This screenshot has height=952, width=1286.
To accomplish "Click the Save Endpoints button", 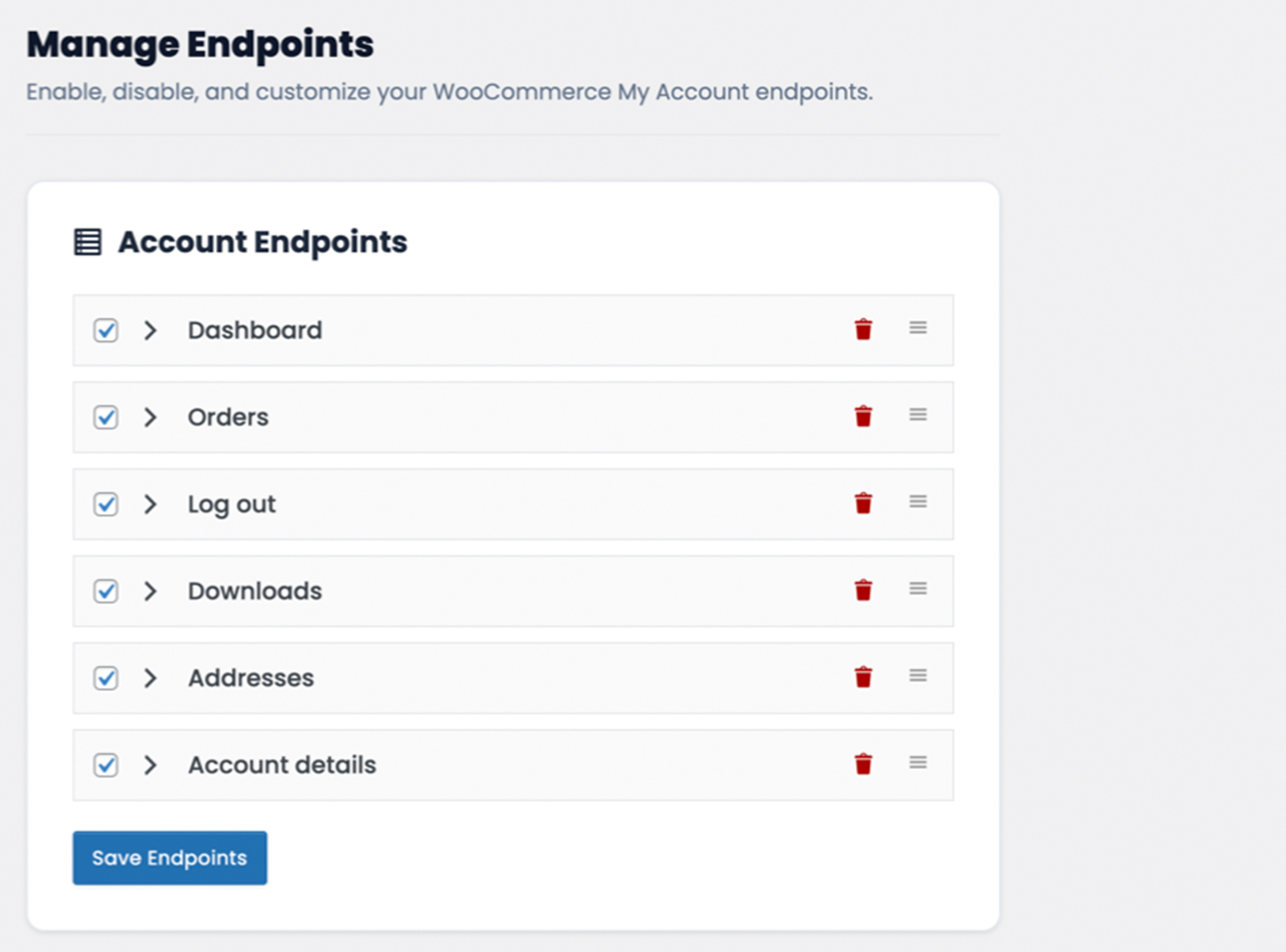I will click(x=170, y=858).
